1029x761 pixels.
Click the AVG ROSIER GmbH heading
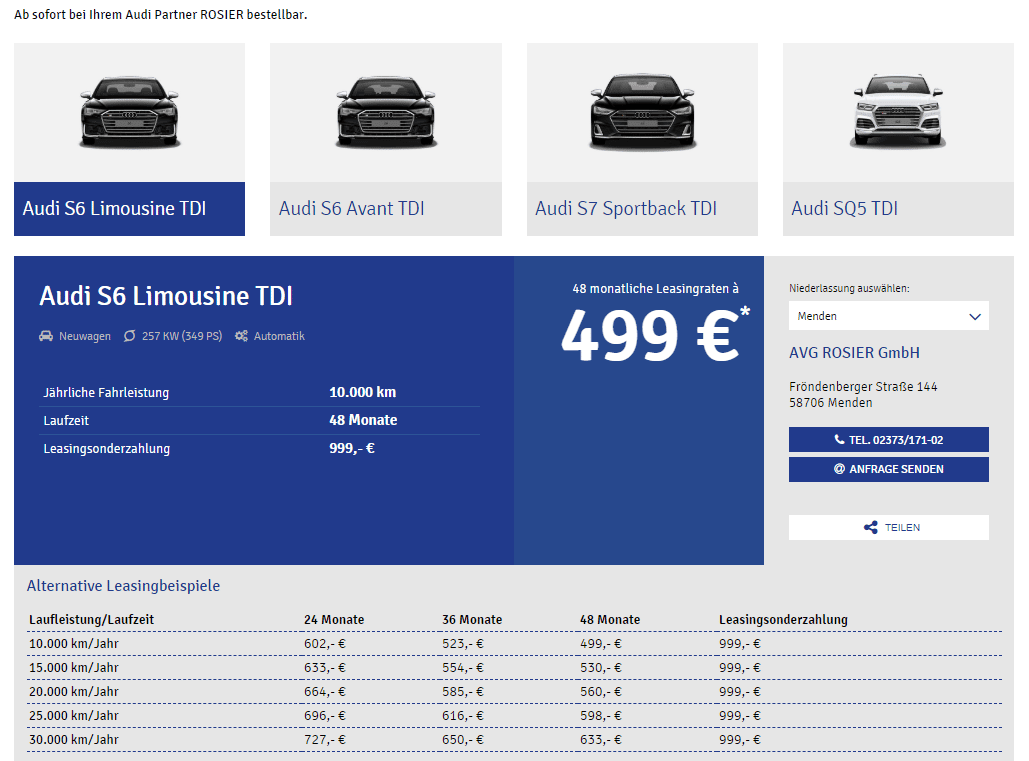[x=854, y=353]
